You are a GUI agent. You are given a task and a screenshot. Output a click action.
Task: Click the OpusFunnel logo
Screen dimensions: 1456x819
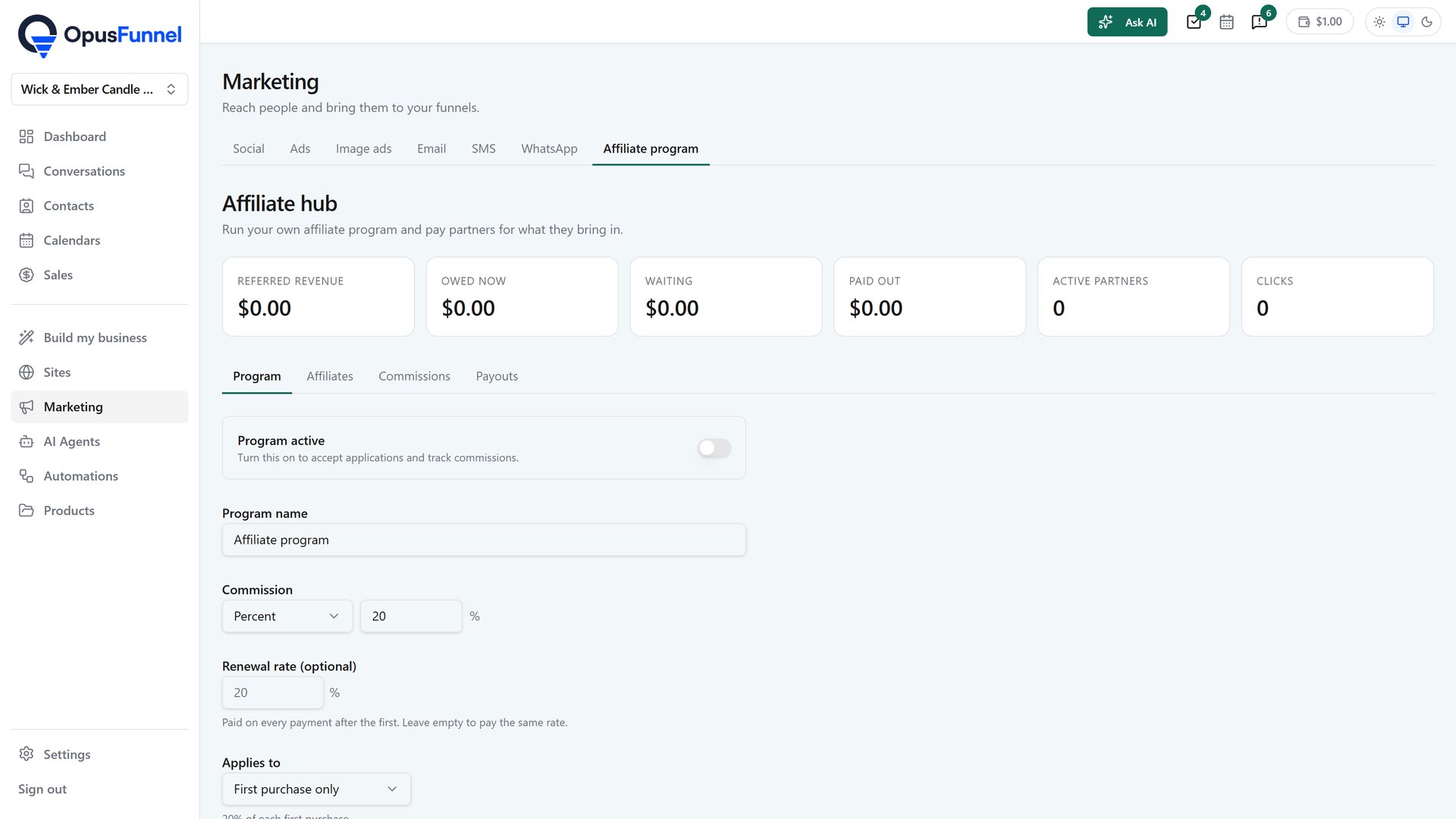tap(99, 36)
